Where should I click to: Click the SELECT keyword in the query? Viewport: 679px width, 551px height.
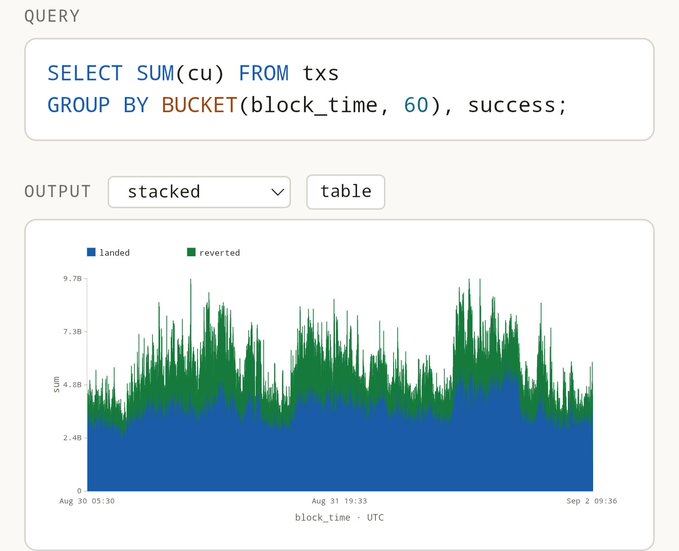click(85, 73)
